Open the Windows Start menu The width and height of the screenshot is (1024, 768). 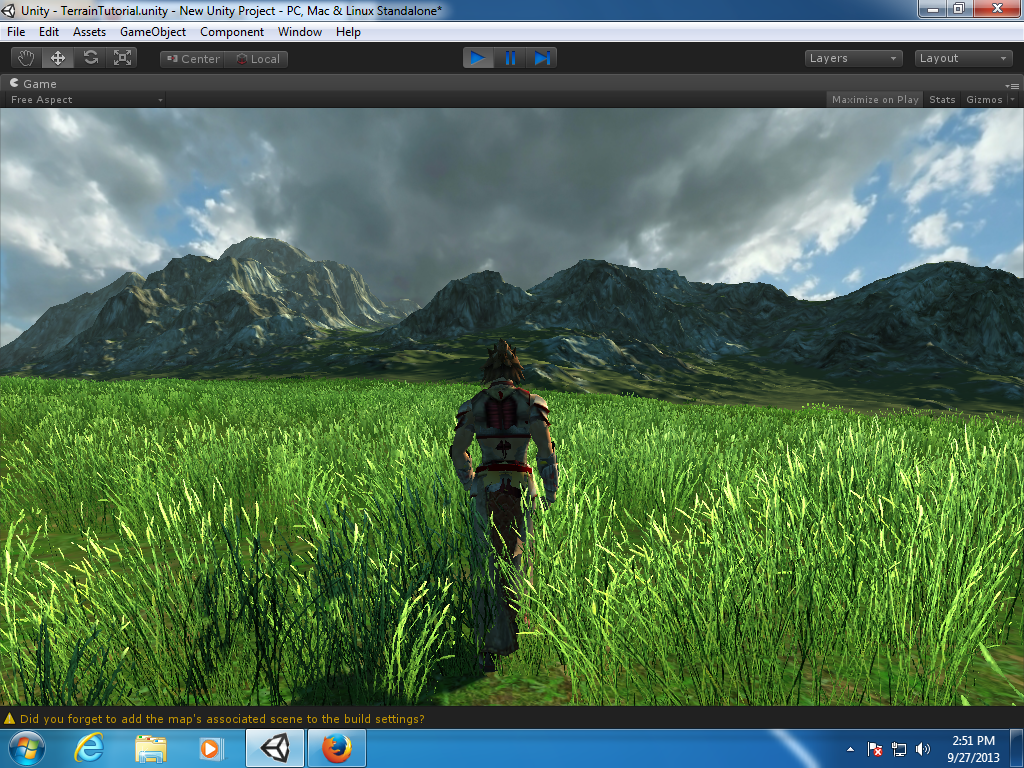(x=27, y=748)
